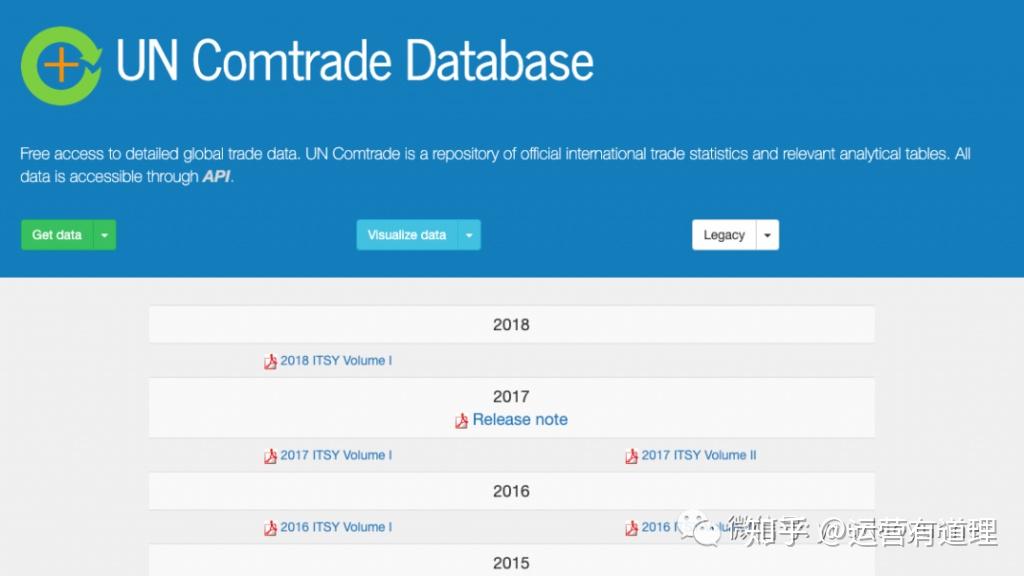Click the 2015 year section header
1024x576 pixels.
511,563
